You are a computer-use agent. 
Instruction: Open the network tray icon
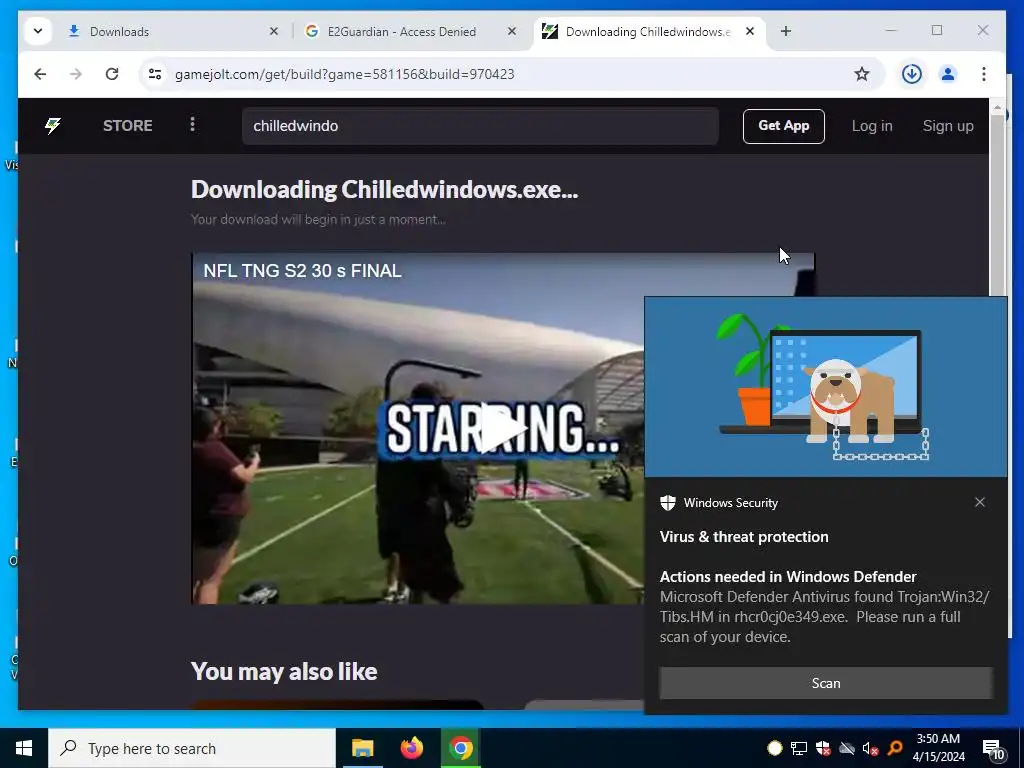point(799,748)
